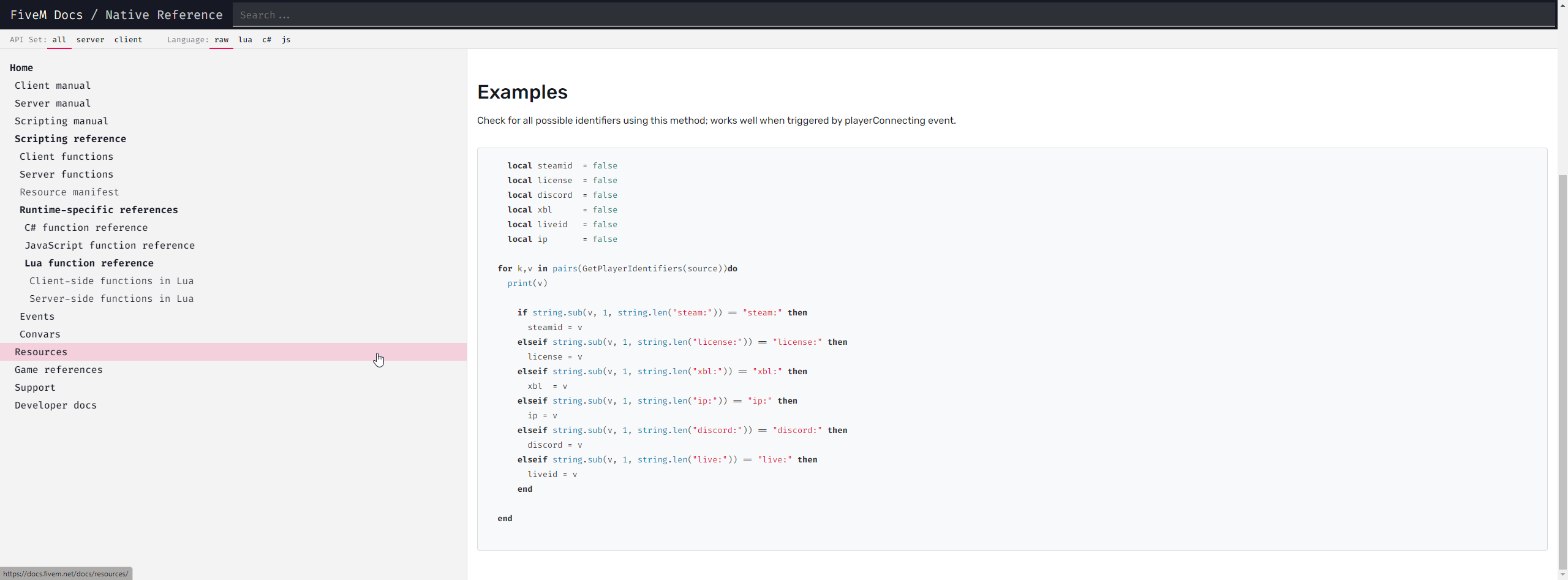Open Client manual in sidebar
The width and height of the screenshot is (1568, 580).
[x=53, y=86]
